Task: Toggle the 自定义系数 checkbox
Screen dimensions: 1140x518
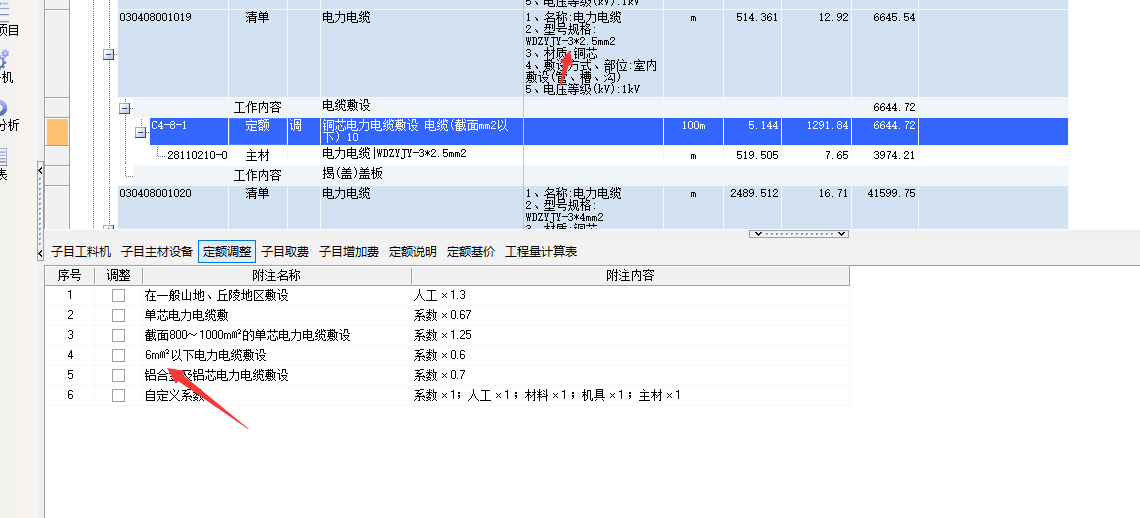Action: 119,396
